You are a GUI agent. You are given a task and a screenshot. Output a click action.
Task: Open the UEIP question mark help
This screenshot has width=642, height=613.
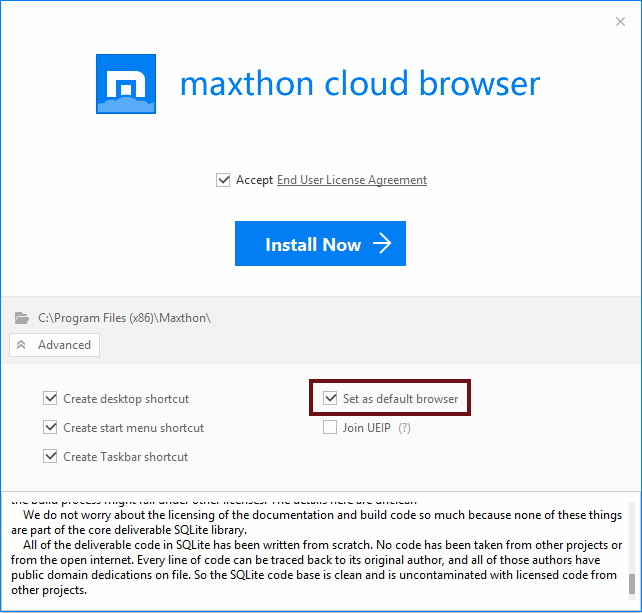click(404, 428)
